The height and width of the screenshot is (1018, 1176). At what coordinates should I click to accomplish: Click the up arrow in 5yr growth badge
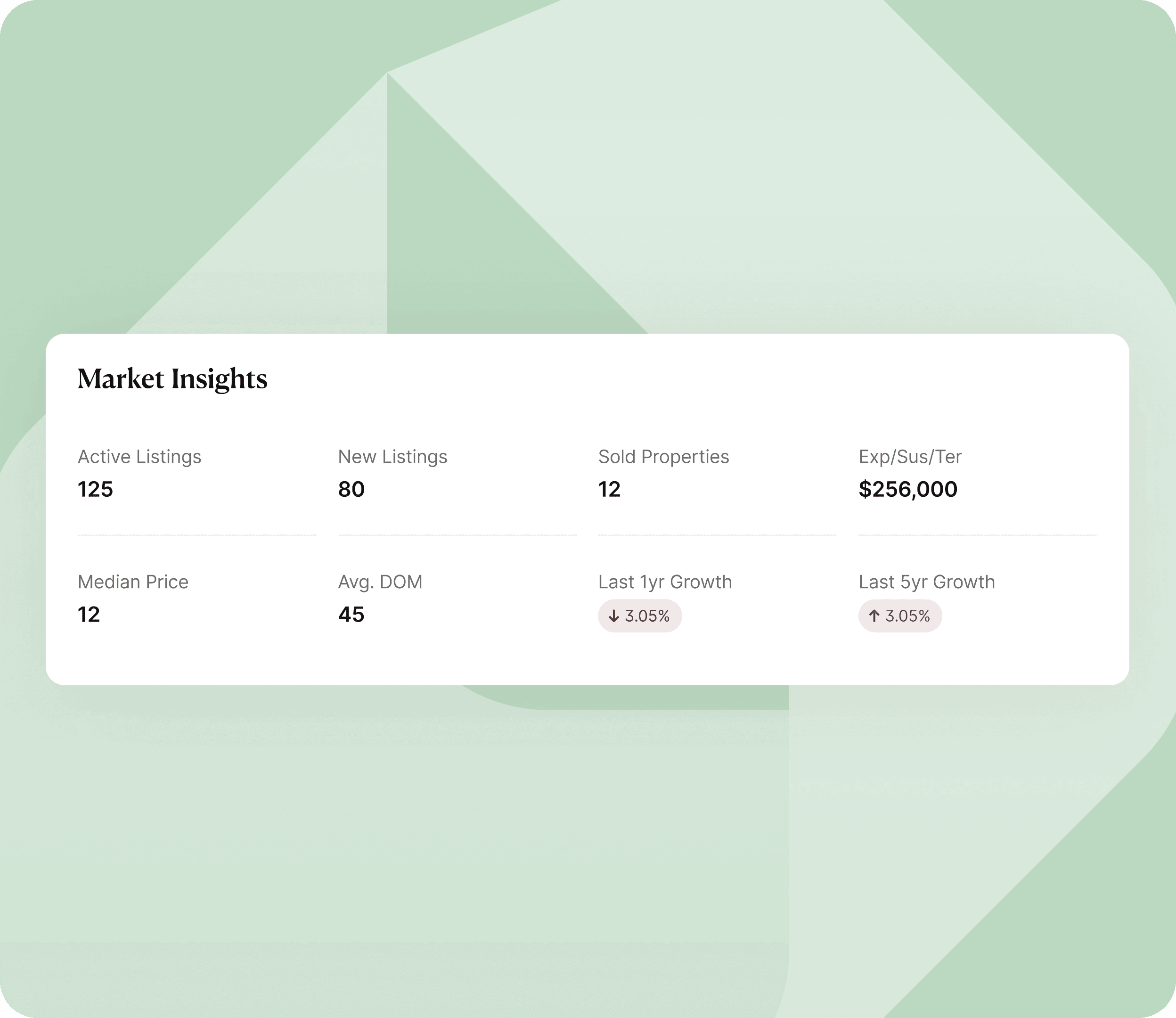(874, 616)
